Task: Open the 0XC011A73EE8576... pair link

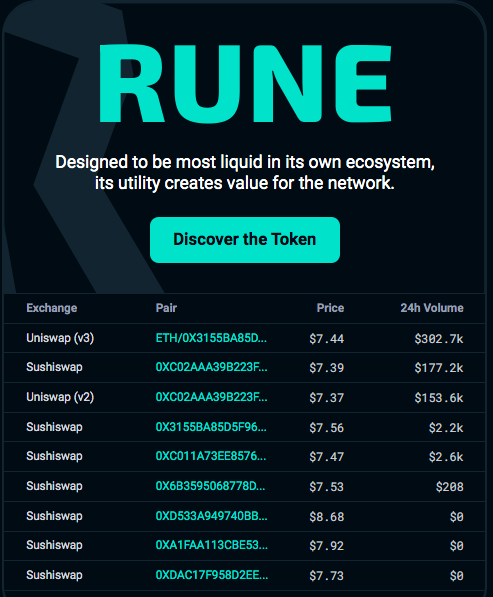Action: (x=211, y=456)
